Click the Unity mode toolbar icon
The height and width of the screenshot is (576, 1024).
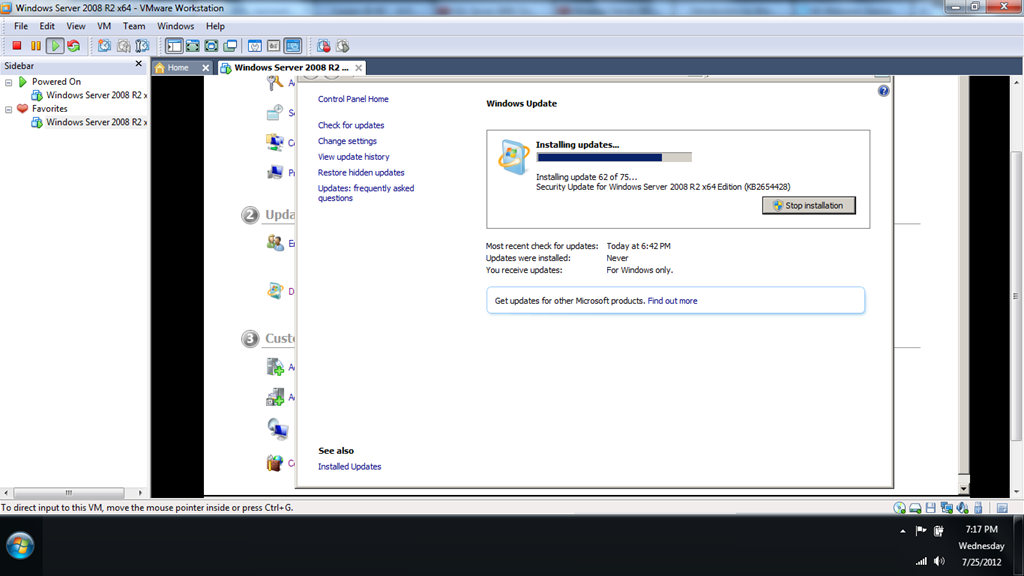click(x=231, y=46)
